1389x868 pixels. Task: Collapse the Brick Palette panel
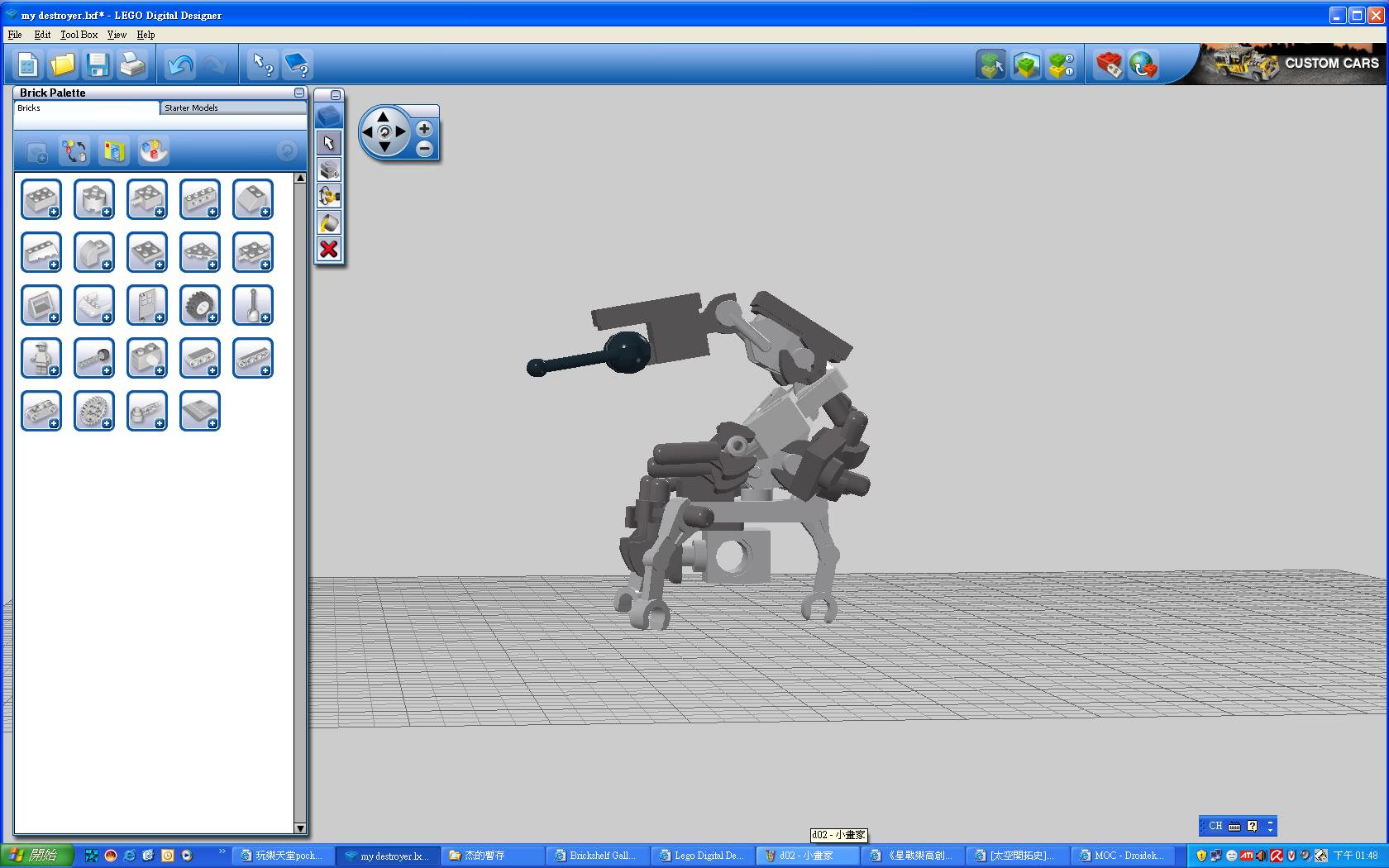299,93
